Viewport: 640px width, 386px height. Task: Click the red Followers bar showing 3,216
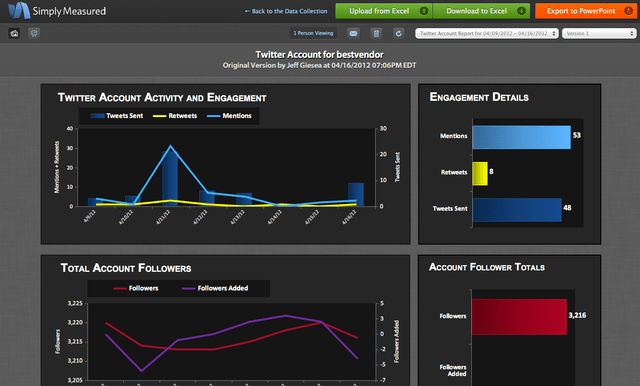[519, 317]
